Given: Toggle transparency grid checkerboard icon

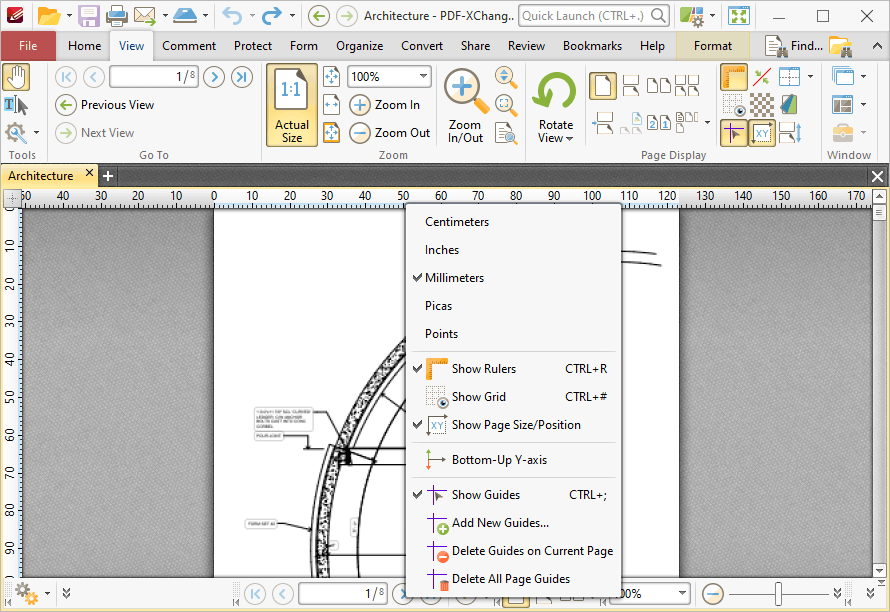Looking at the screenshot, I should click(762, 105).
